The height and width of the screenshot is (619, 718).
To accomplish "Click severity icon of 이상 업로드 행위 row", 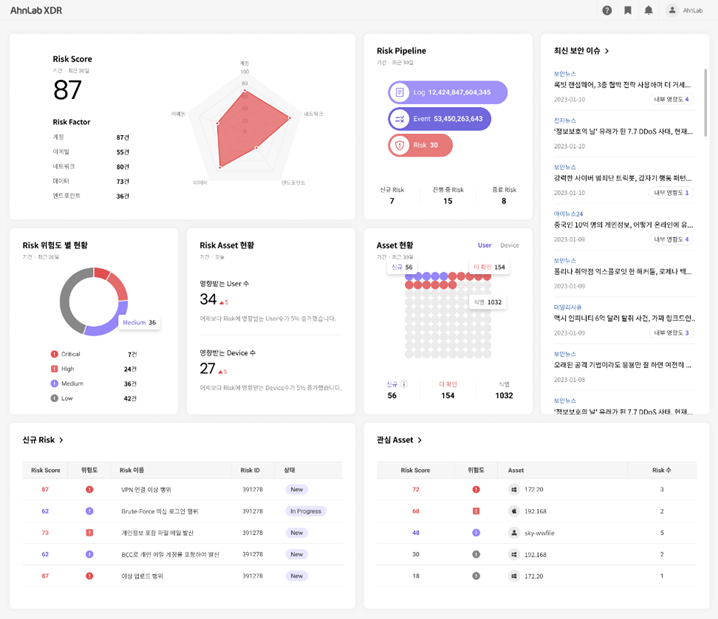I will [x=89, y=576].
